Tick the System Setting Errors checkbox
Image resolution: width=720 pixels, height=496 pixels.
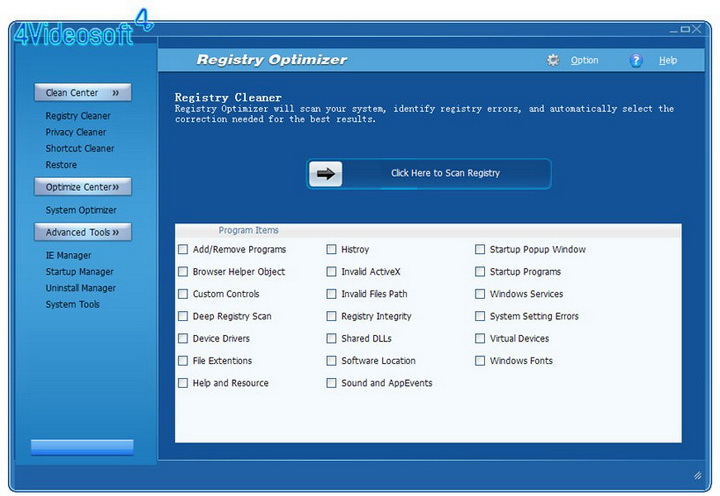tap(480, 316)
